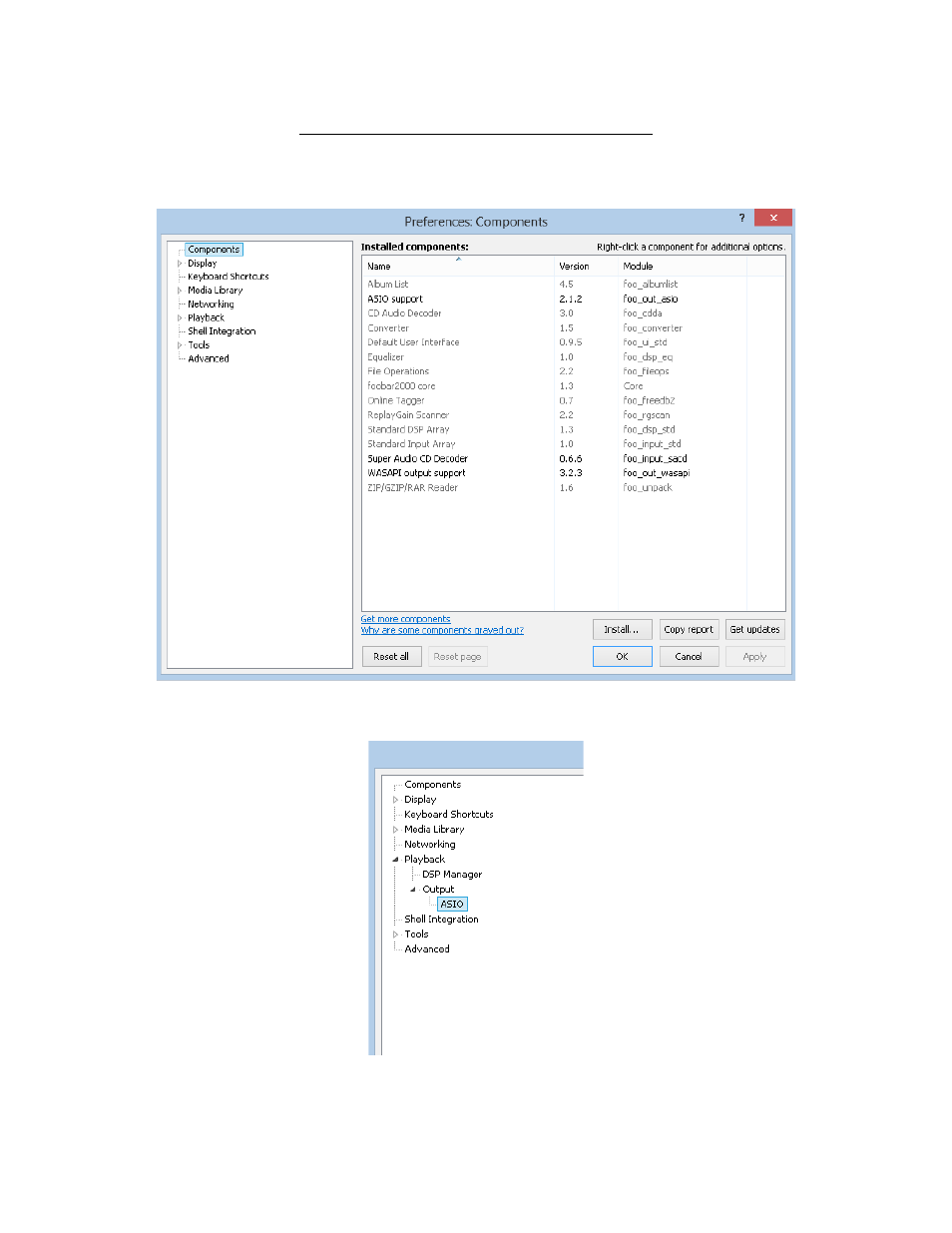Click the Reset page button
Screen dimensions: 952x1233
457,657
